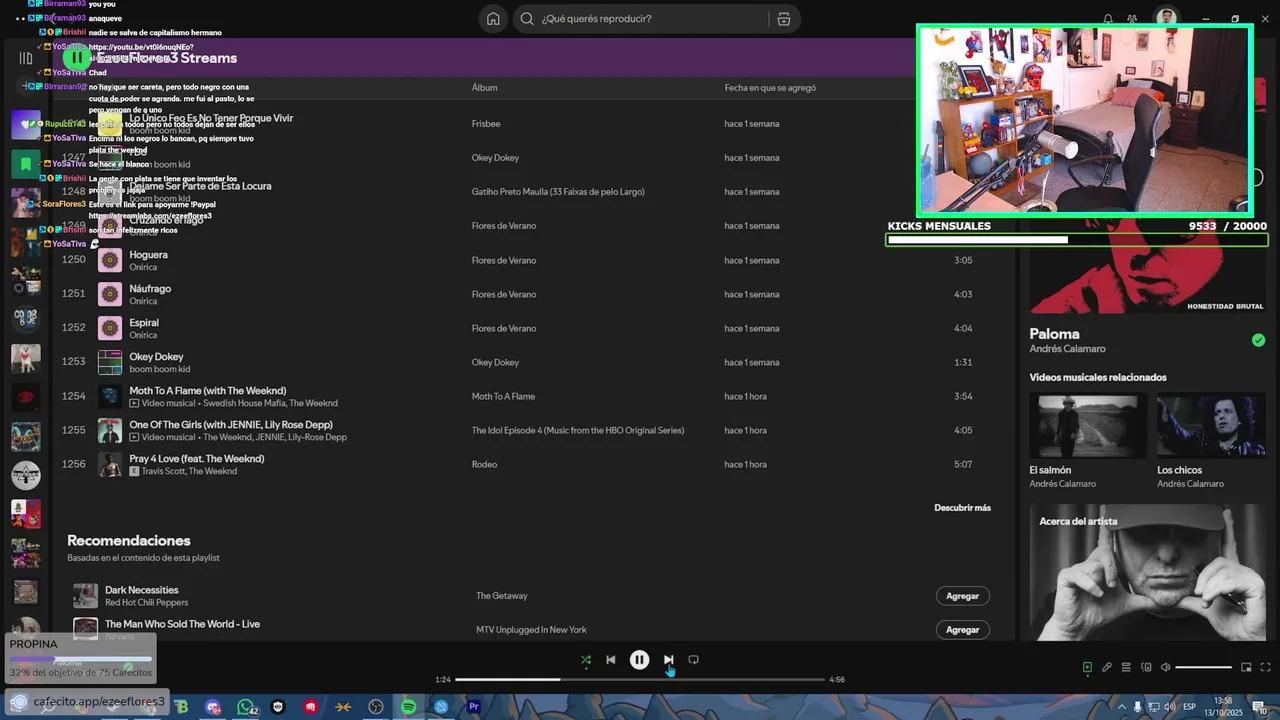The height and width of the screenshot is (720, 1280).
Task: Open Spotify in the Windows taskbar
Action: pos(408,707)
